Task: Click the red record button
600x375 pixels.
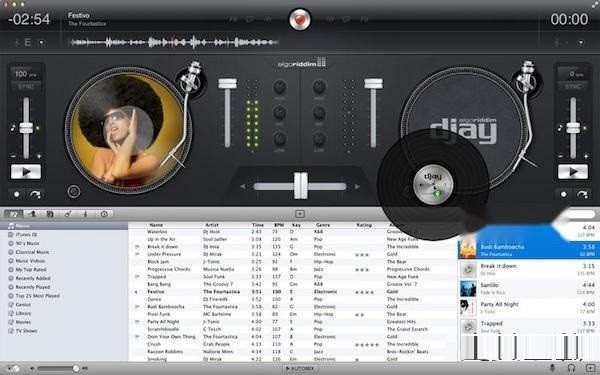Action: point(300,20)
